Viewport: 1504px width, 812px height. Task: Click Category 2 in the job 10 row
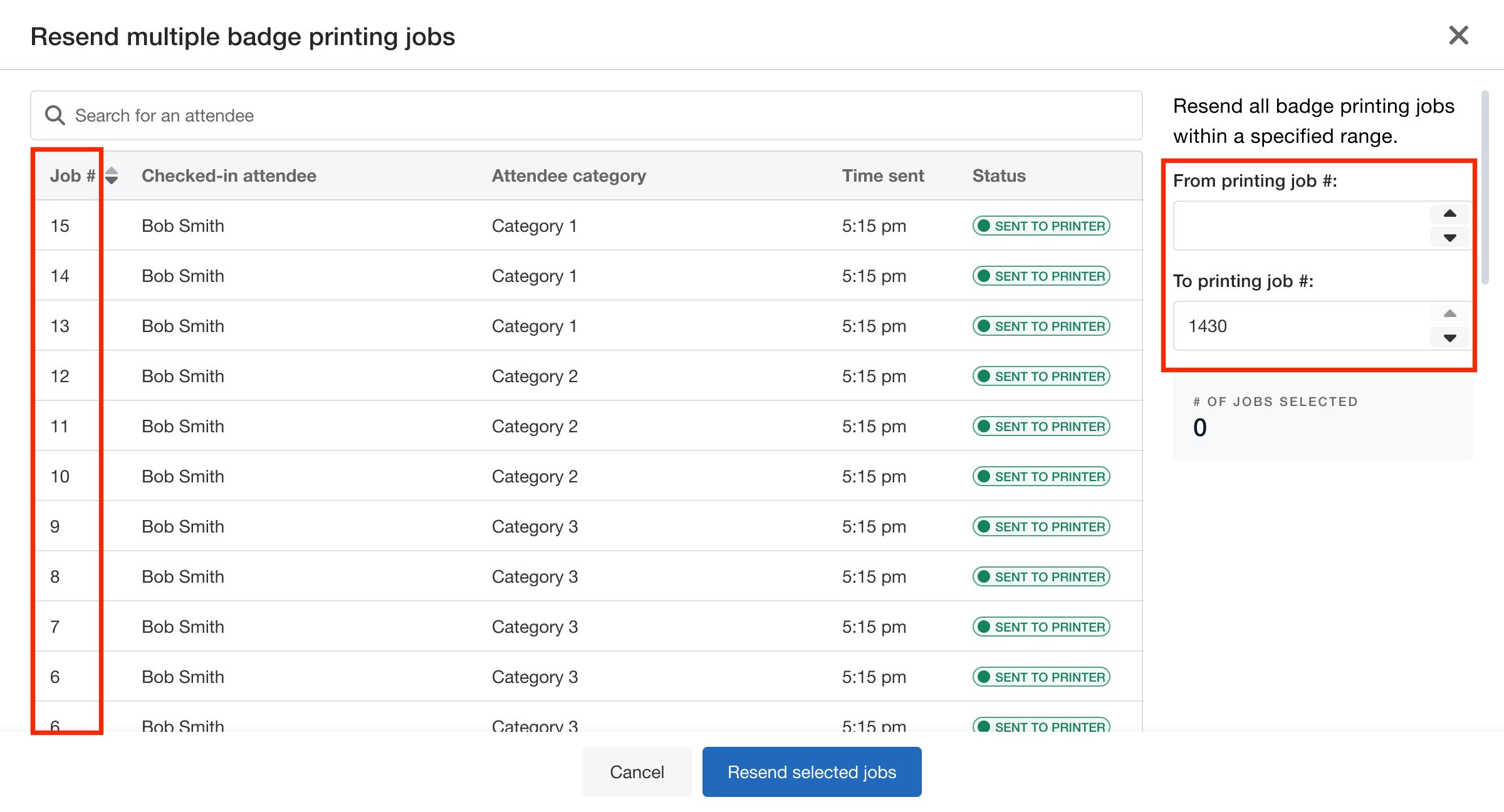pos(535,477)
